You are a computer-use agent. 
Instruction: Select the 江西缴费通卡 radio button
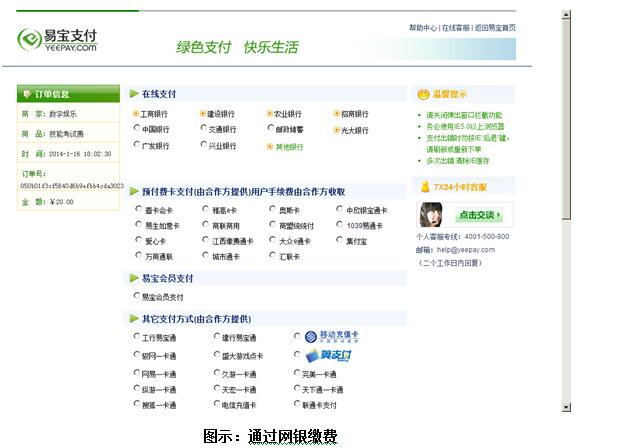(x=205, y=240)
